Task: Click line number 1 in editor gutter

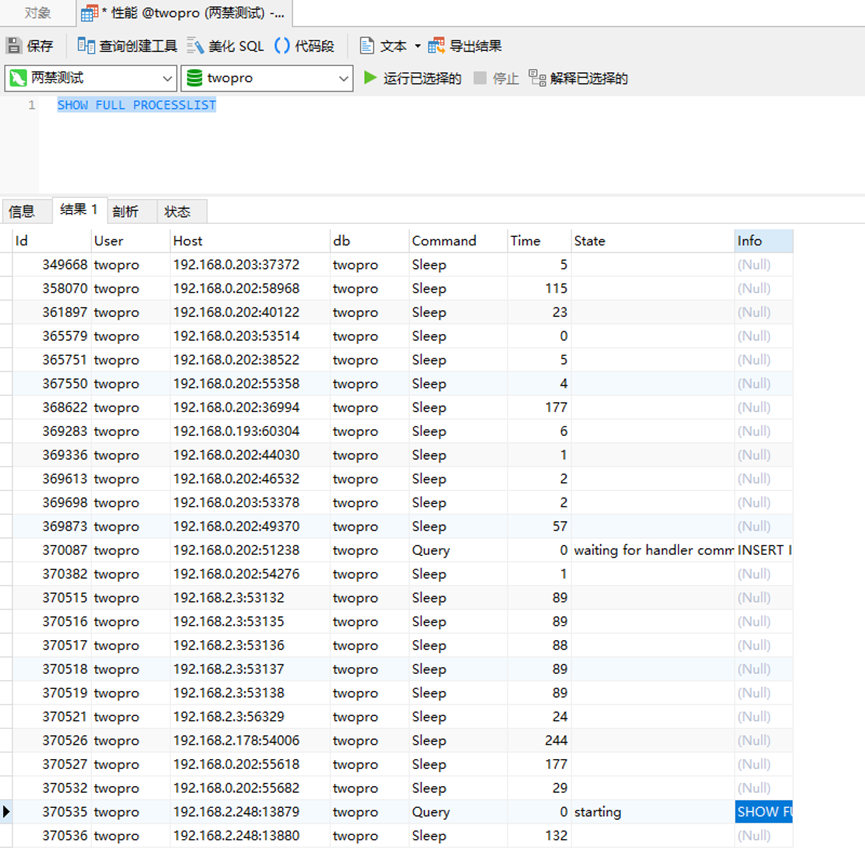Action: 31,105
